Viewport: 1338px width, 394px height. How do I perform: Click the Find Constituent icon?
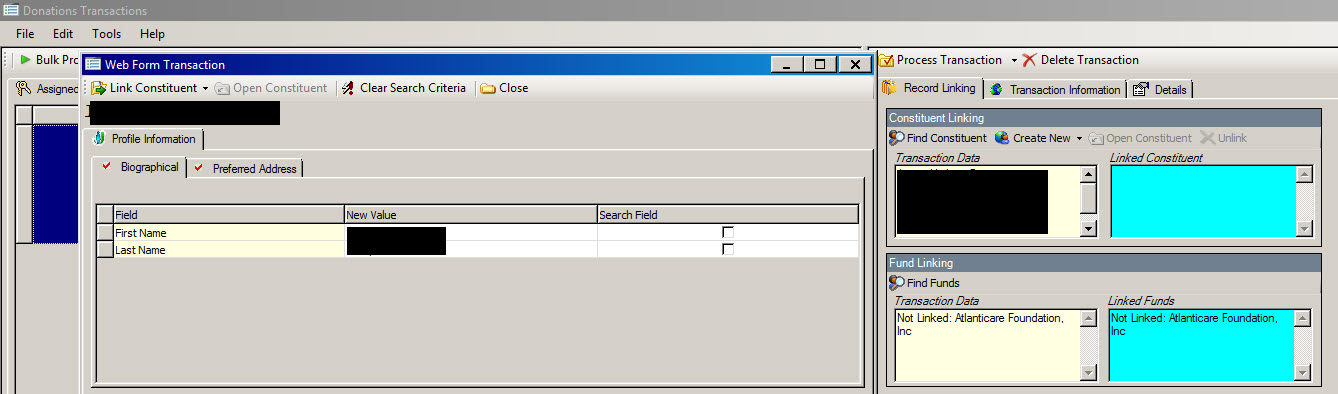tap(897, 138)
